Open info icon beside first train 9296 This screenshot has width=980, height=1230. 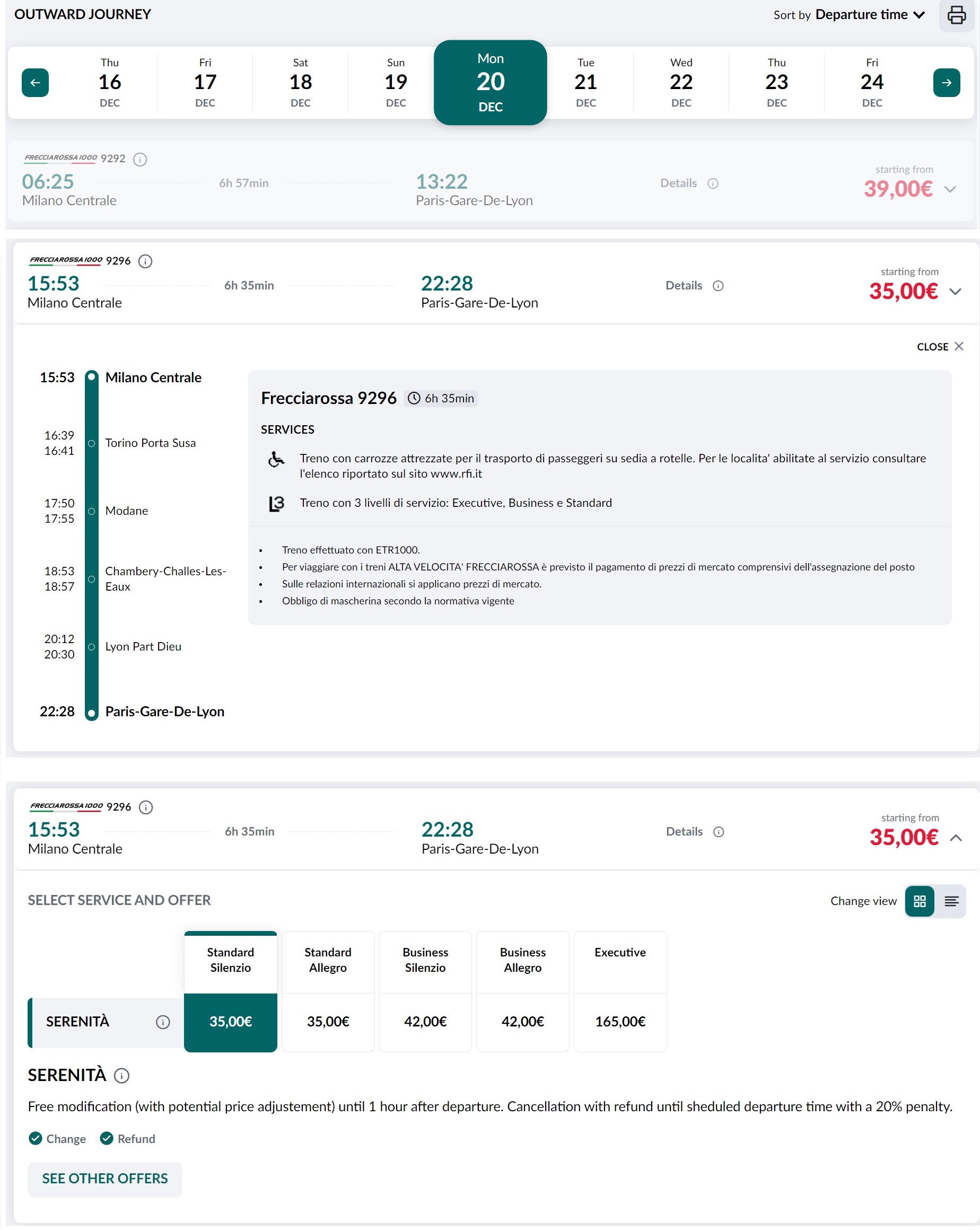(145, 261)
